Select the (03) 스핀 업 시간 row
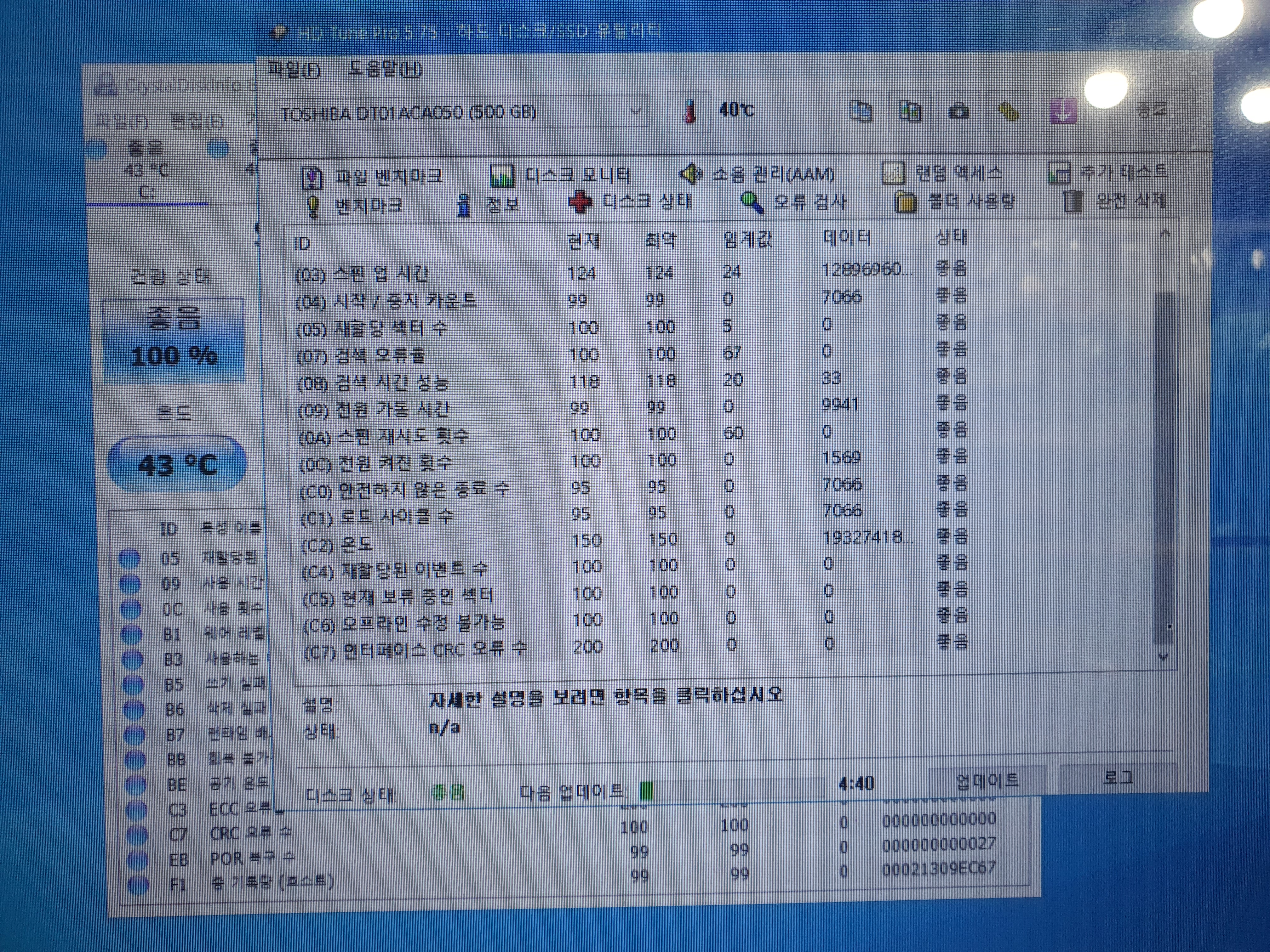 632,272
